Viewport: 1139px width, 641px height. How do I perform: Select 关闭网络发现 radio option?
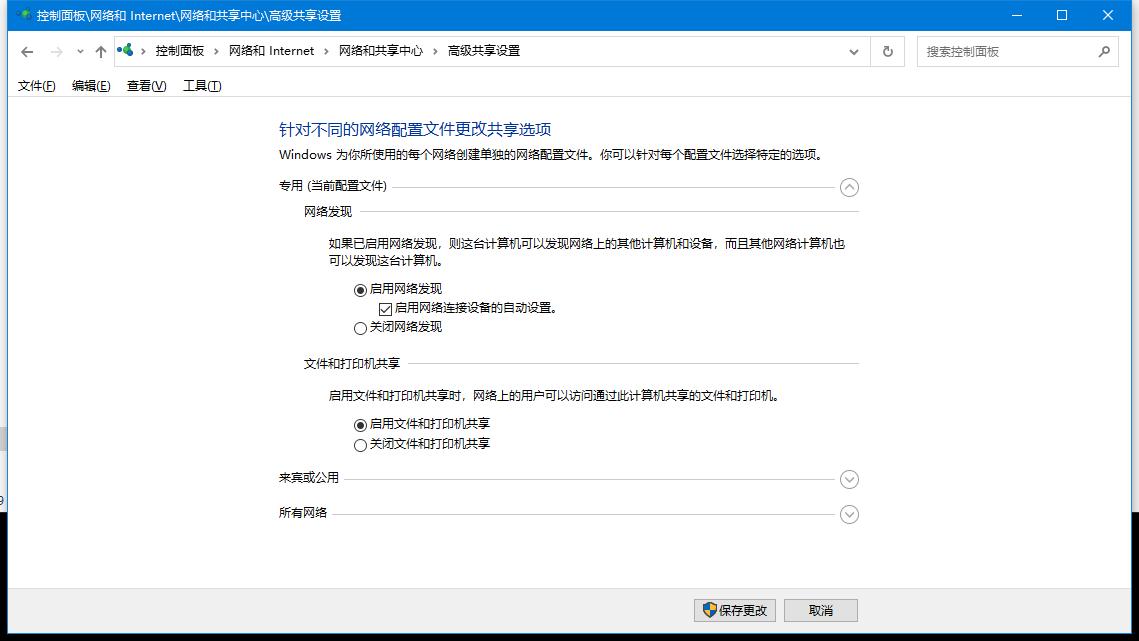(x=360, y=328)
